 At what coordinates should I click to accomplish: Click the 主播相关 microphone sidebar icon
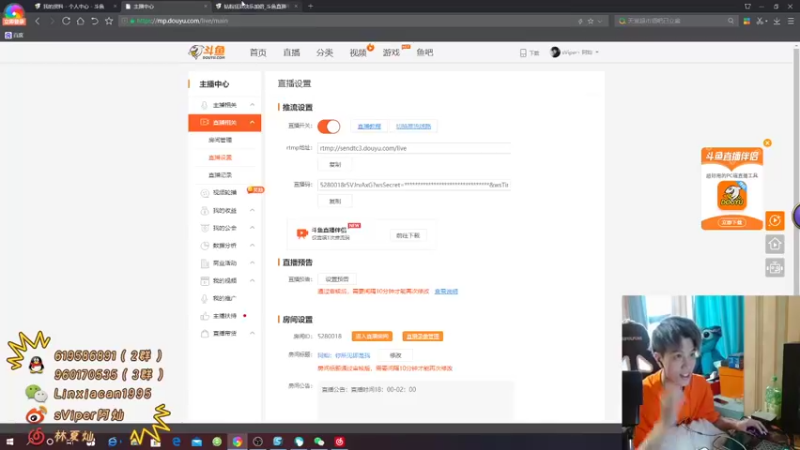coord(204,105)
